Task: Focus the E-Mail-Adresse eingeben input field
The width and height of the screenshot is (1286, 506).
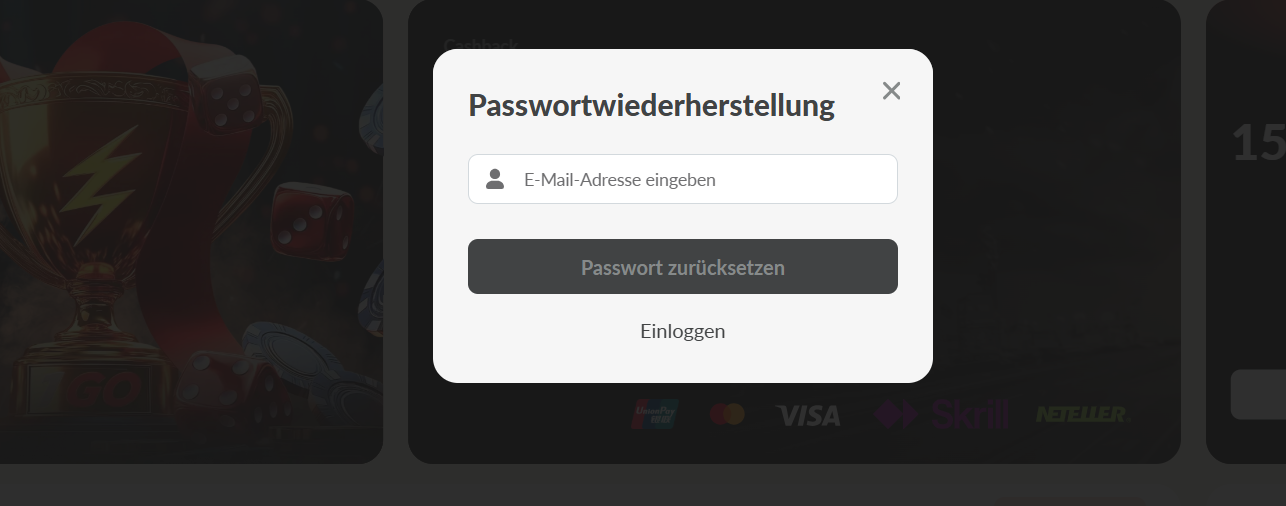Action: 683,179
